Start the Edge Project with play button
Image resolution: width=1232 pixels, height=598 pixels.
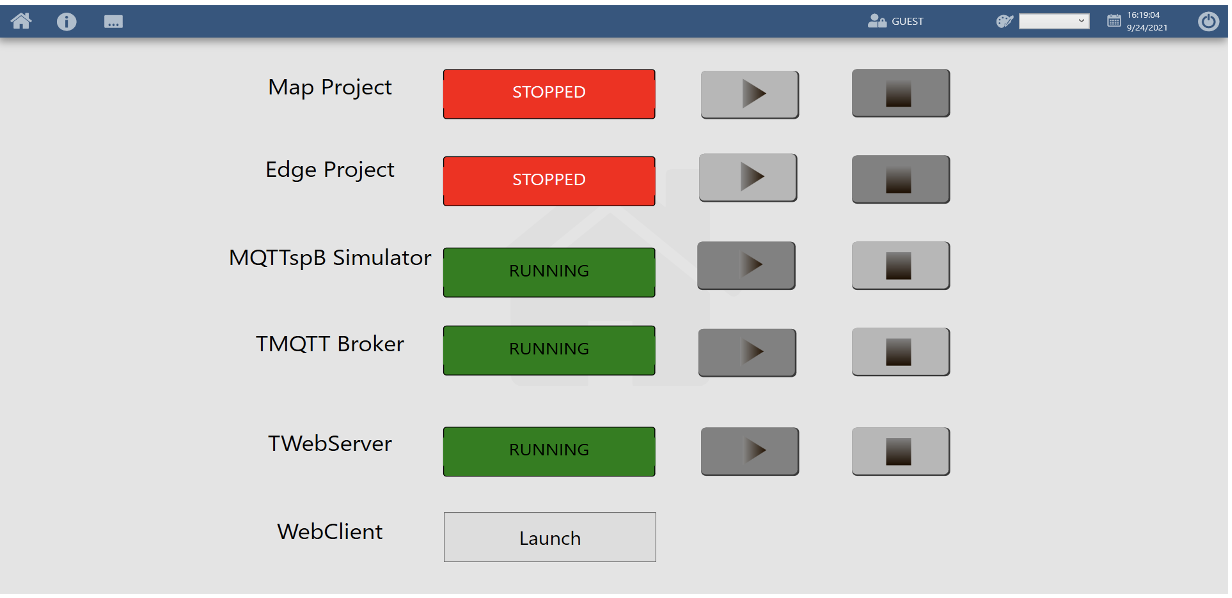pyautogui.click(x=748, y=177)
